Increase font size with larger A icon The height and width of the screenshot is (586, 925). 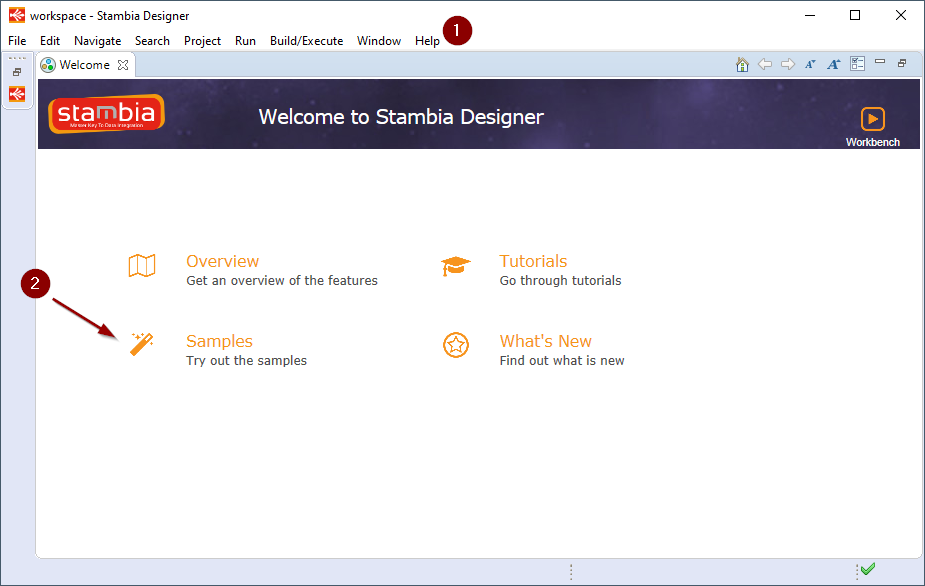pos(834,64)
